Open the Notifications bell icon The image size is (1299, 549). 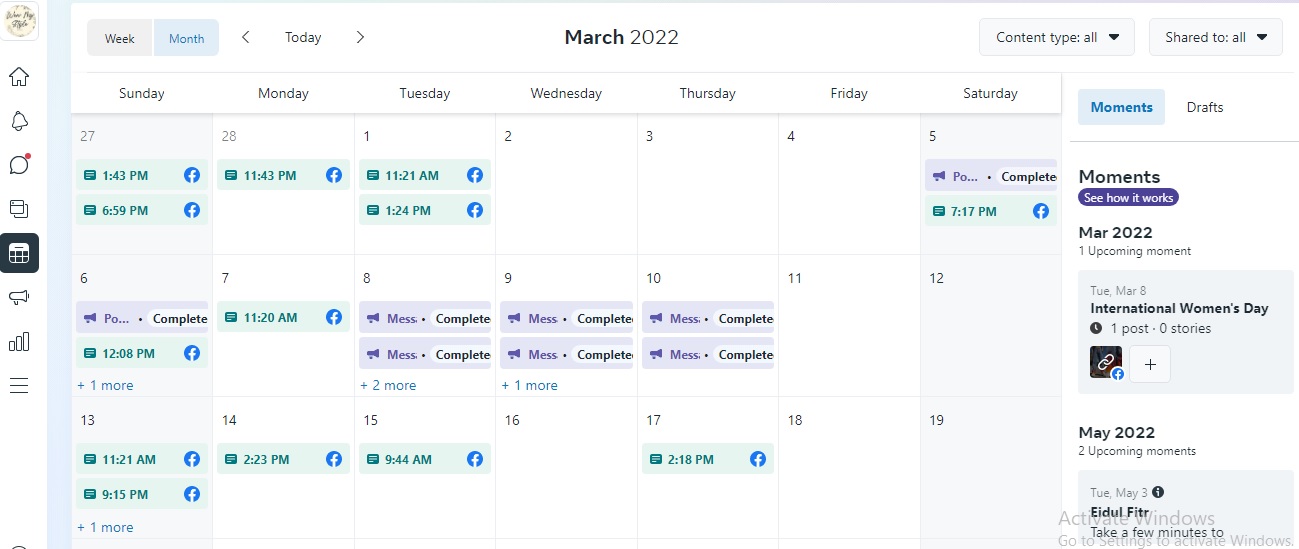(19, 121)
